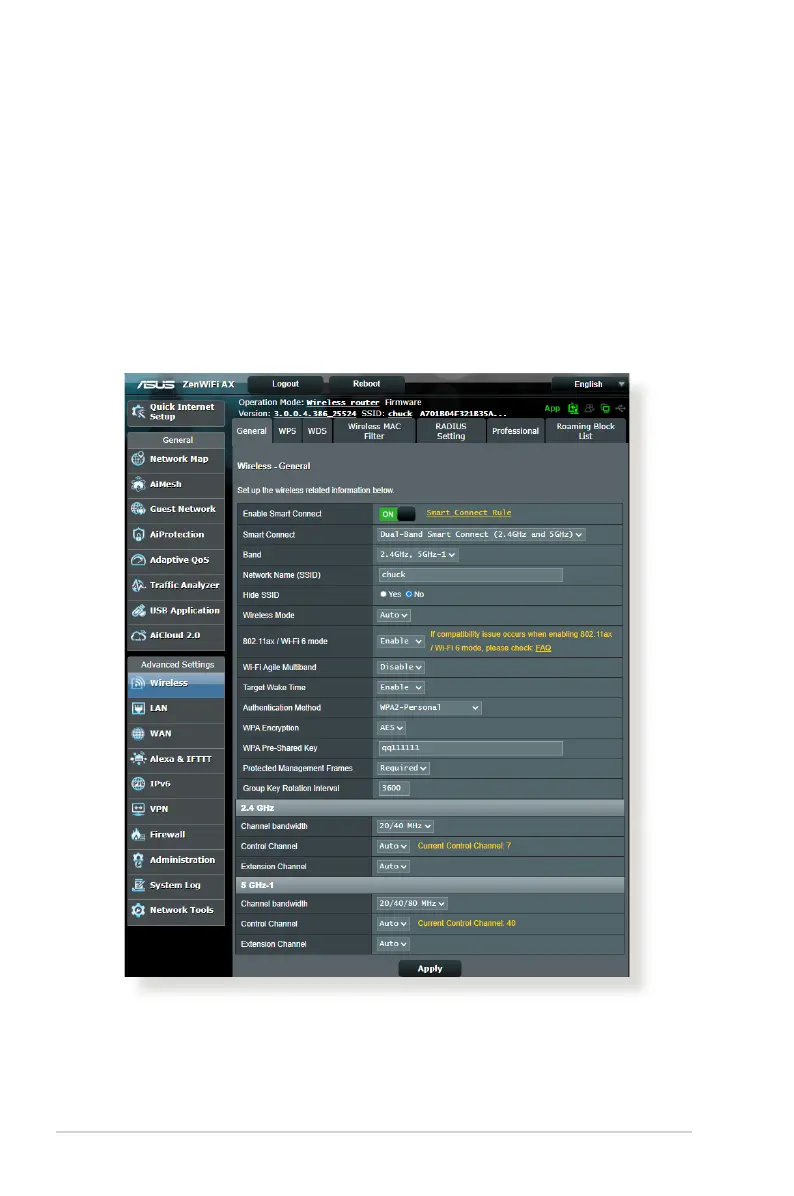794x1196 pixels.
Task: Click the firmware version 3.0.0.4.386_25524 link
Action: pos(315,413)
